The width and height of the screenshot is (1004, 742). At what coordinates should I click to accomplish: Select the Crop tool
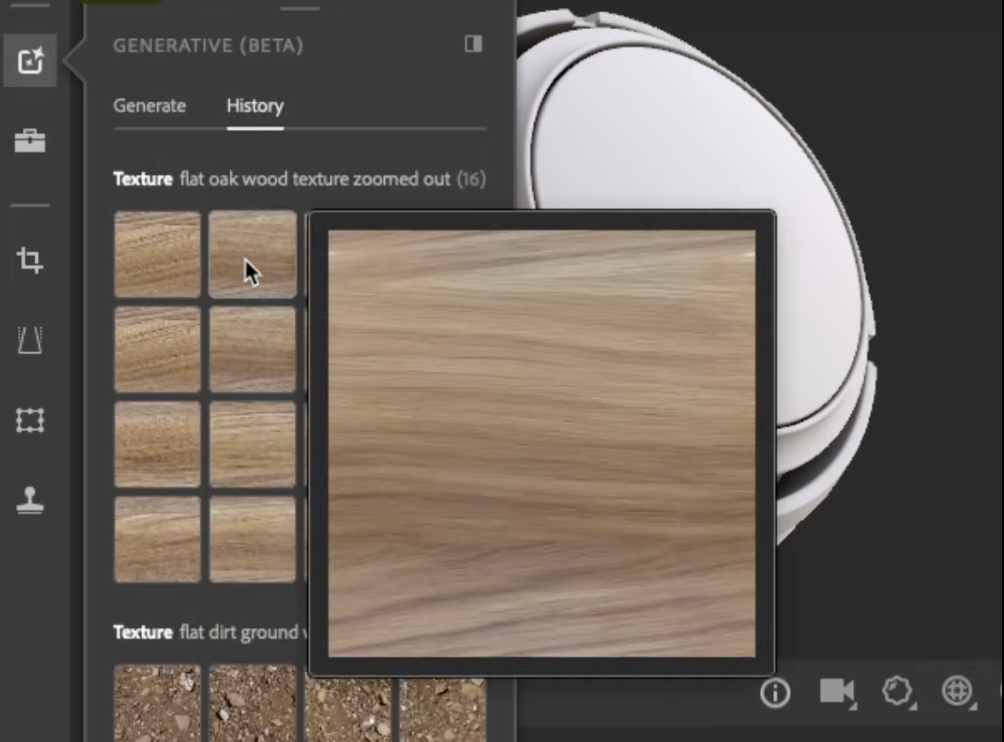(x=30, y=261)
